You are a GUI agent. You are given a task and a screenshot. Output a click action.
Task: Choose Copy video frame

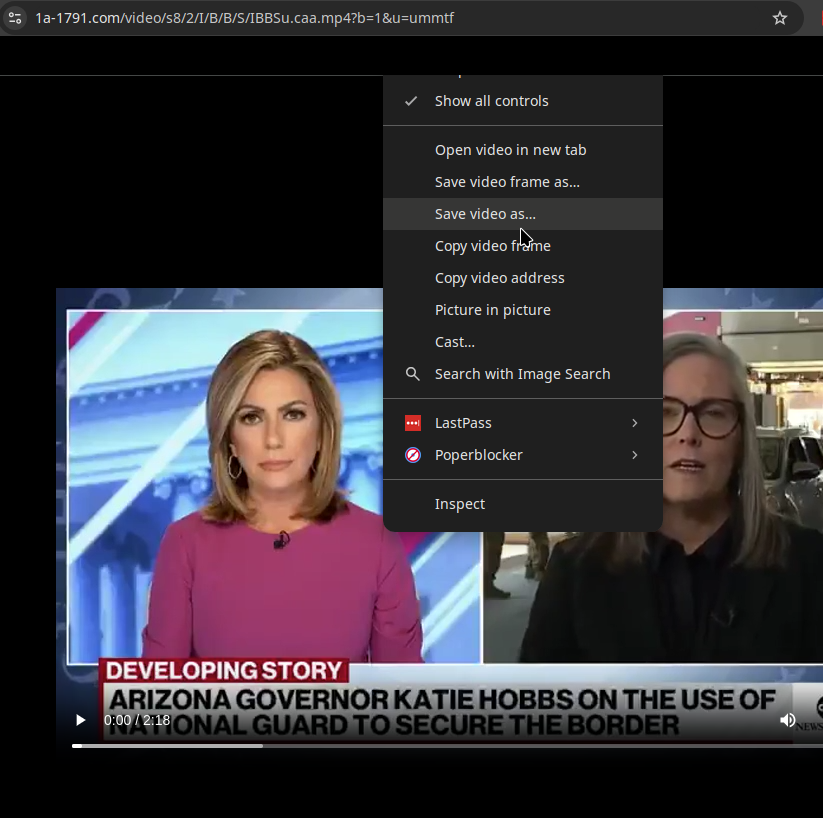pyautogui.click(x=523, y=246)
